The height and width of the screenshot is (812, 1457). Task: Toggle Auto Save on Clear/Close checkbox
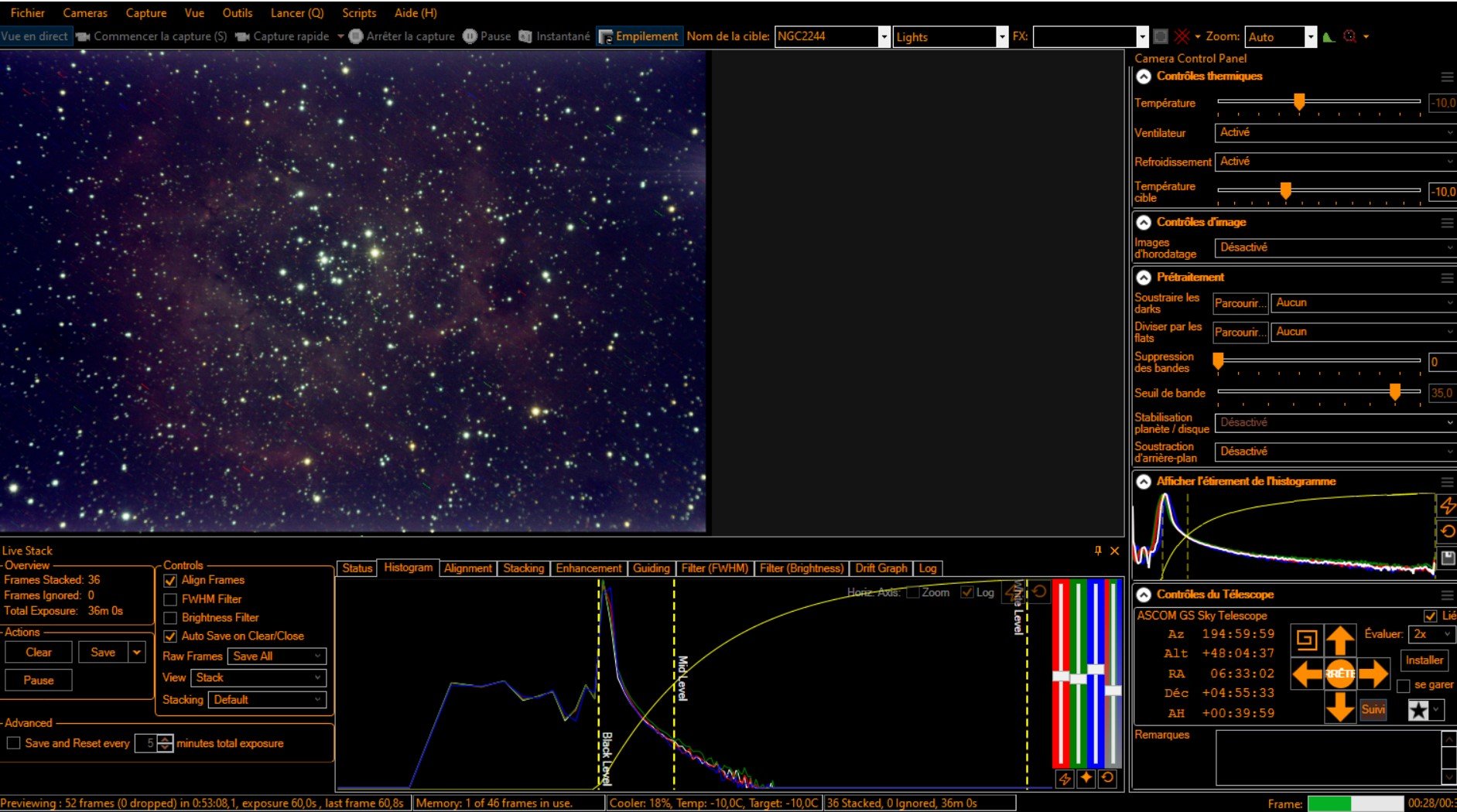[170, 636]
